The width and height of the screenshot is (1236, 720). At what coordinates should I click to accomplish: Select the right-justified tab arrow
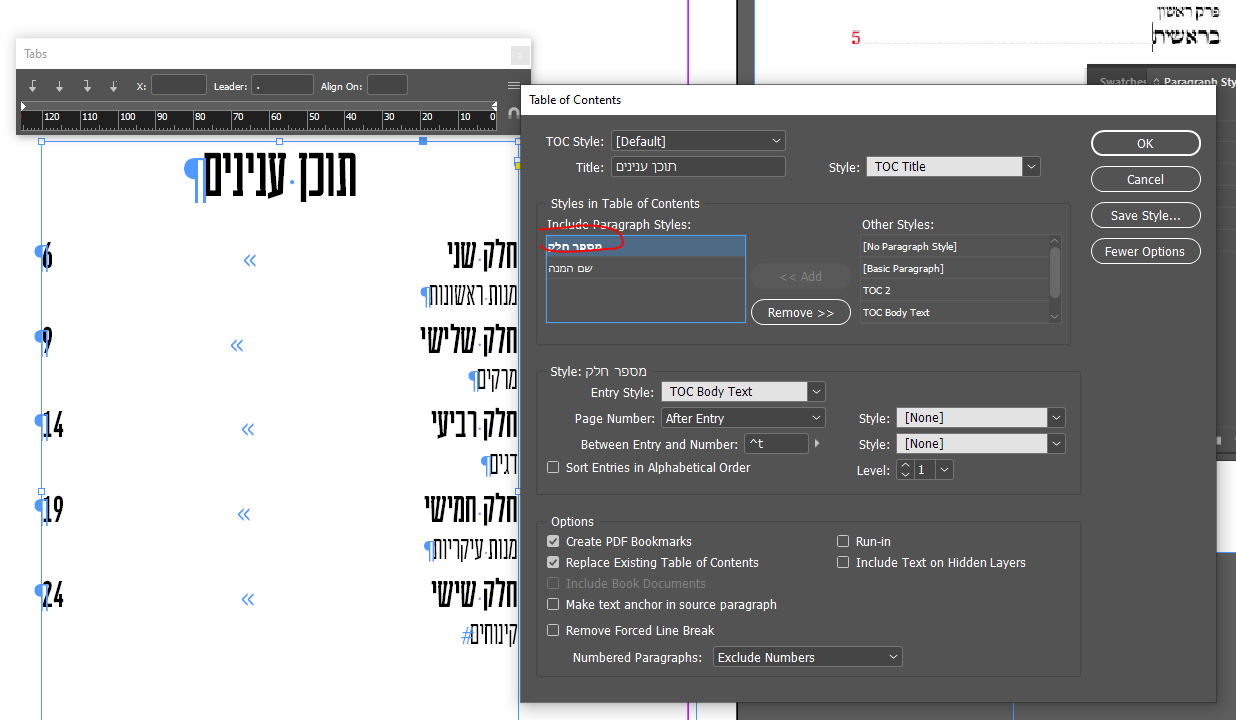(x=87, y=86)
